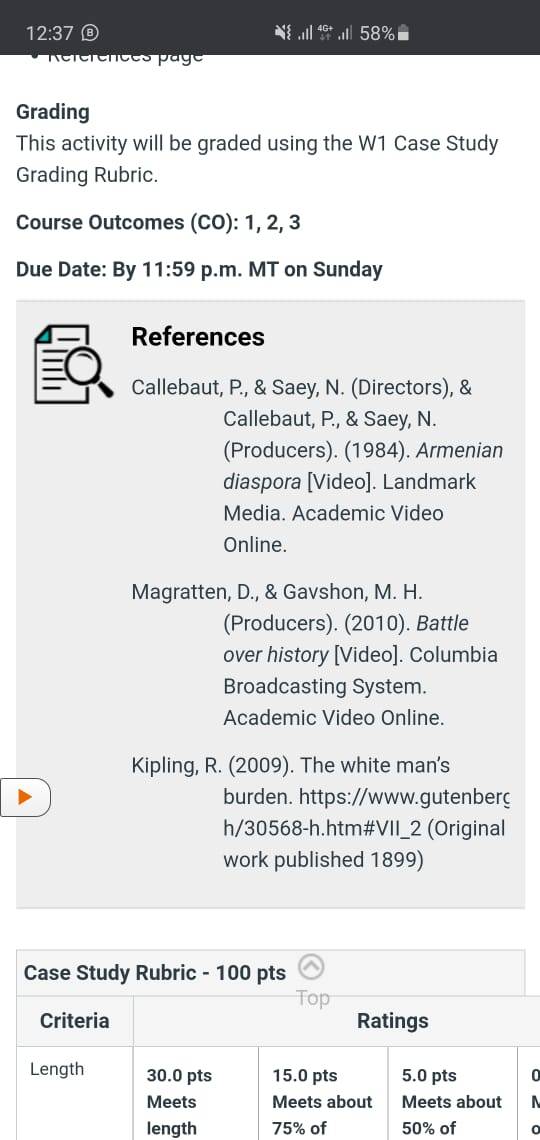This screenshot has height=1140, width=540.
Task: Tap the Criteria column header
Action: click(x=75, y=1021)
